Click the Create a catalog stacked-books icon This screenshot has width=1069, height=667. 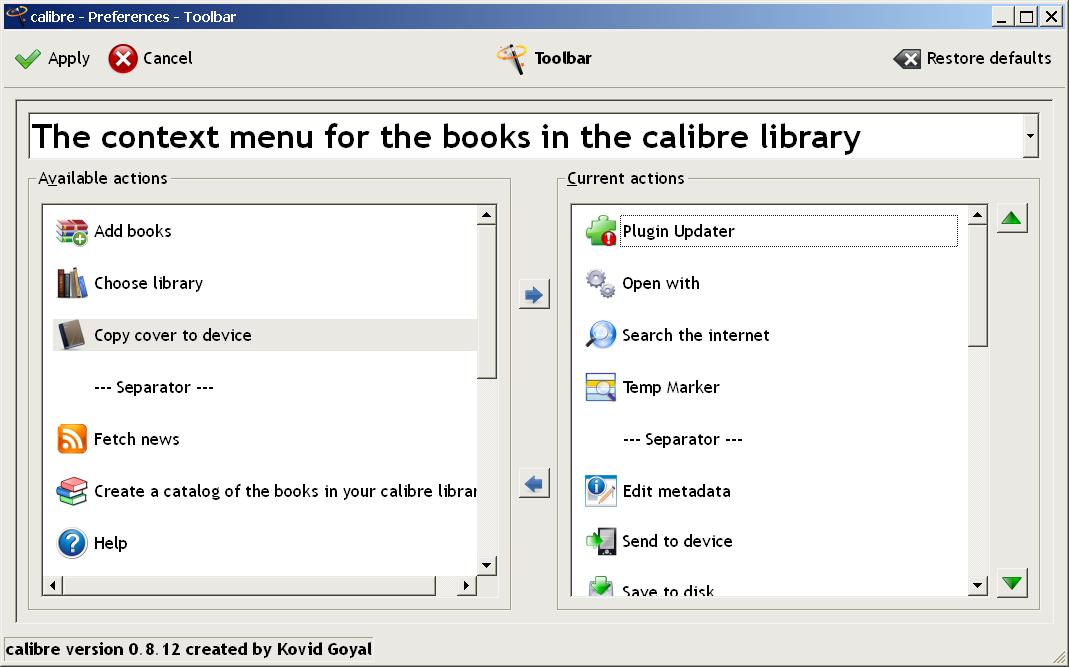(x=72, y=491)
